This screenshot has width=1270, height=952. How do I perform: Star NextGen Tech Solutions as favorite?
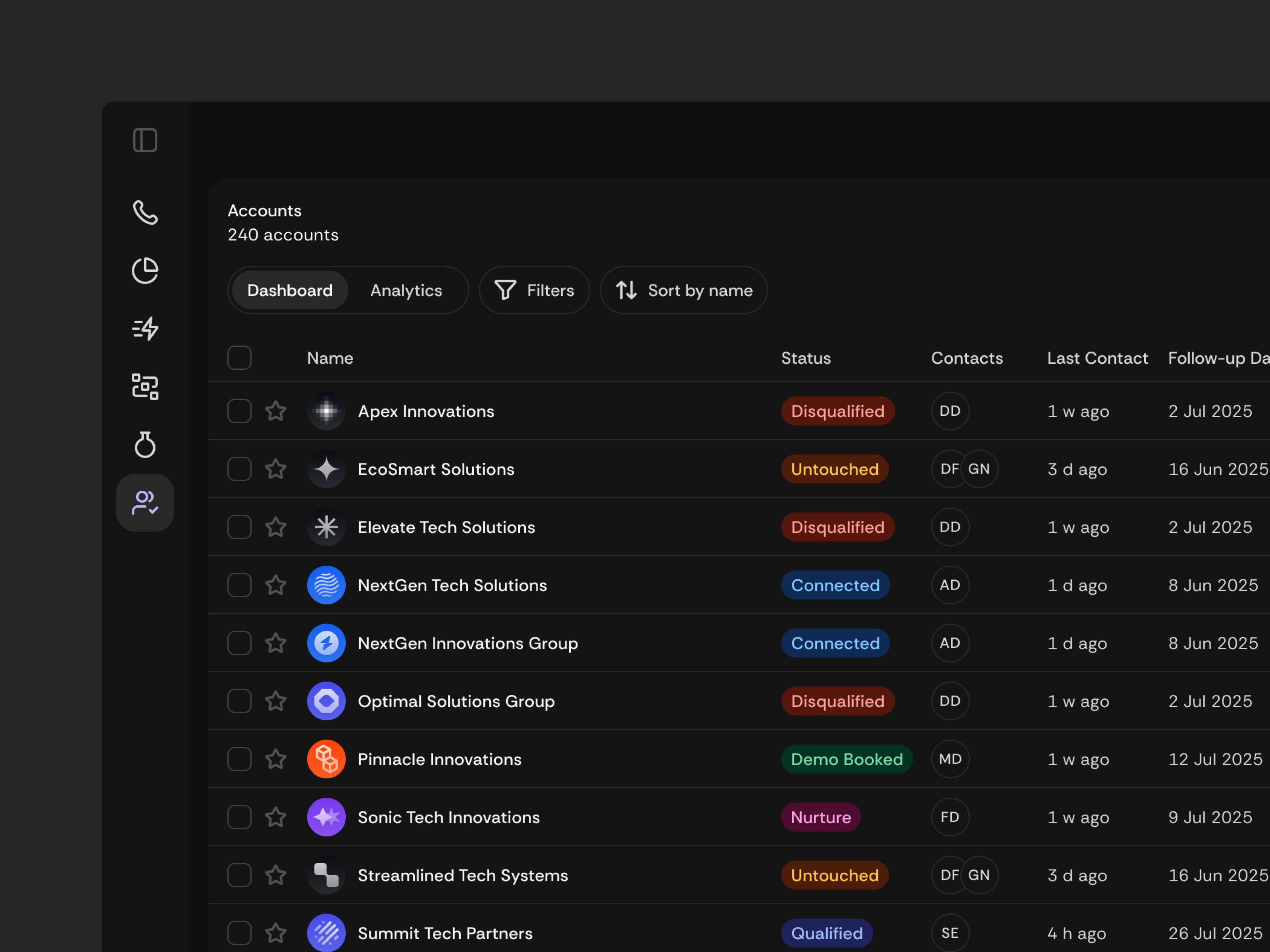click(x=275, y=585)
